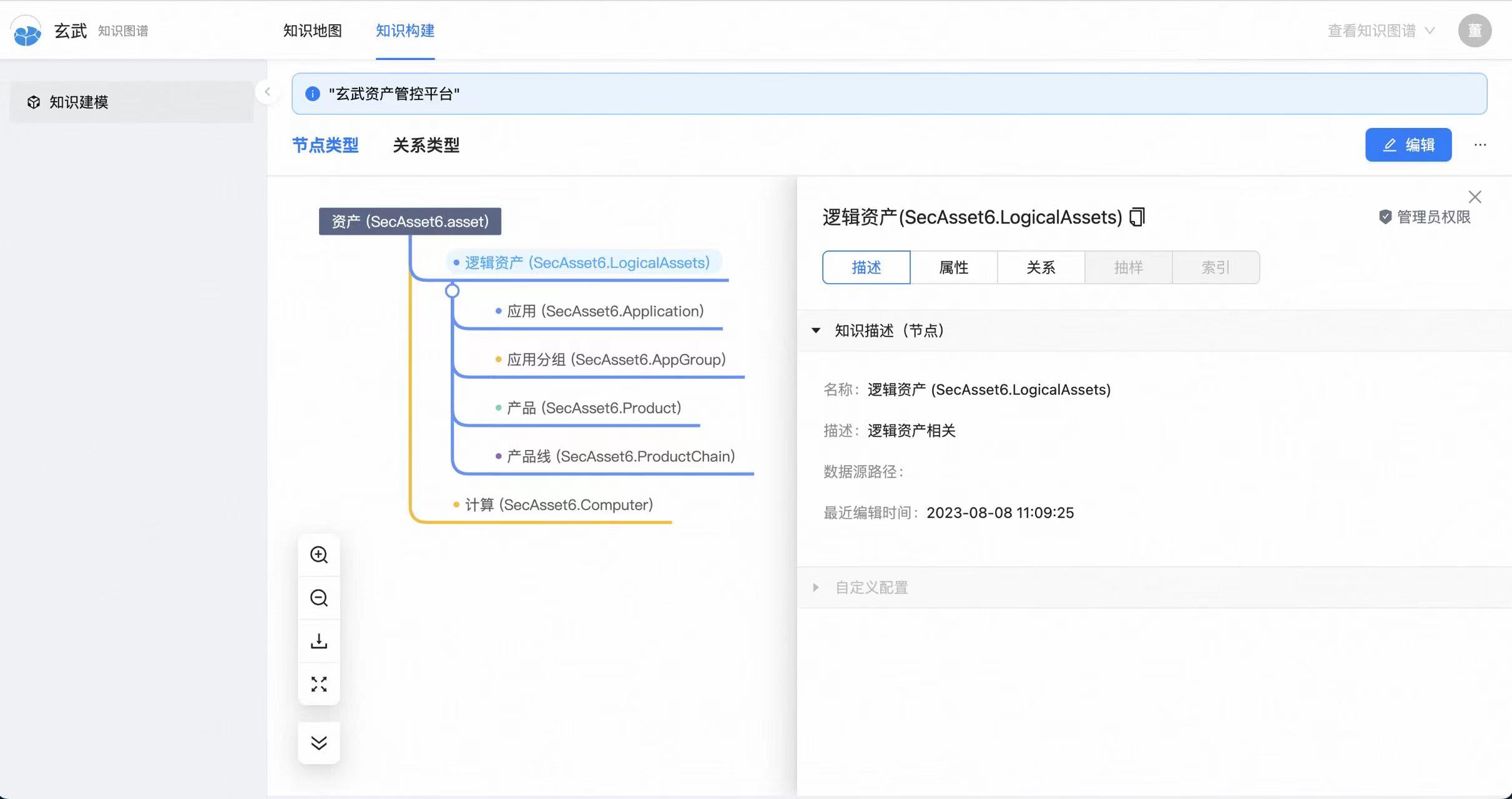Click the info icon in the banner
The height and width of the screenshot is (799, 1512).
point(312,94)
